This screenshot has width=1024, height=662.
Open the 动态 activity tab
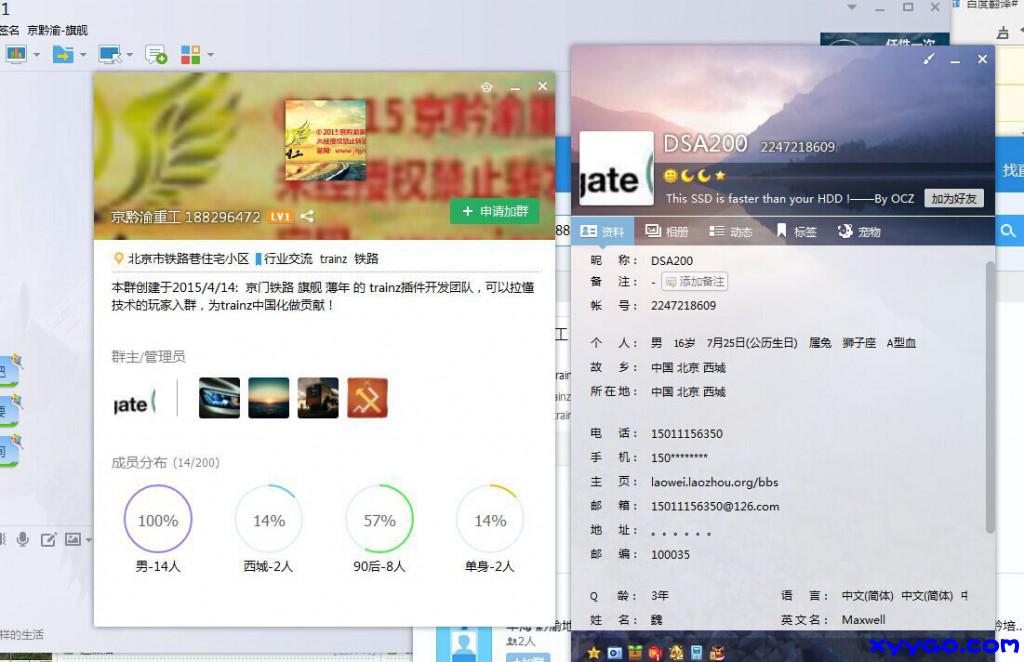(731, 231)
